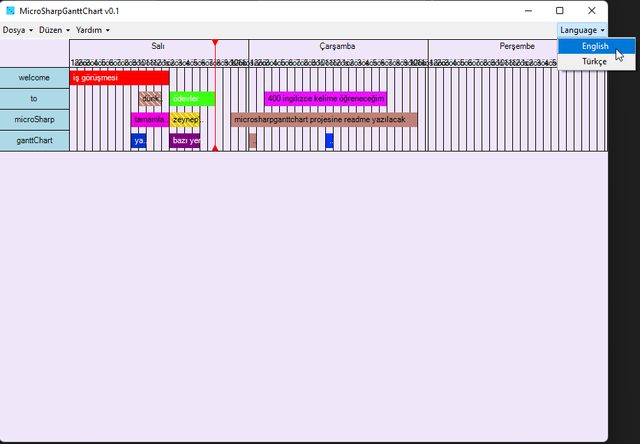Select the magenta 'tamamla' task bar
The width and height of the screenshot is (640, 444).
pyautogui.click(x=149, y=120)
